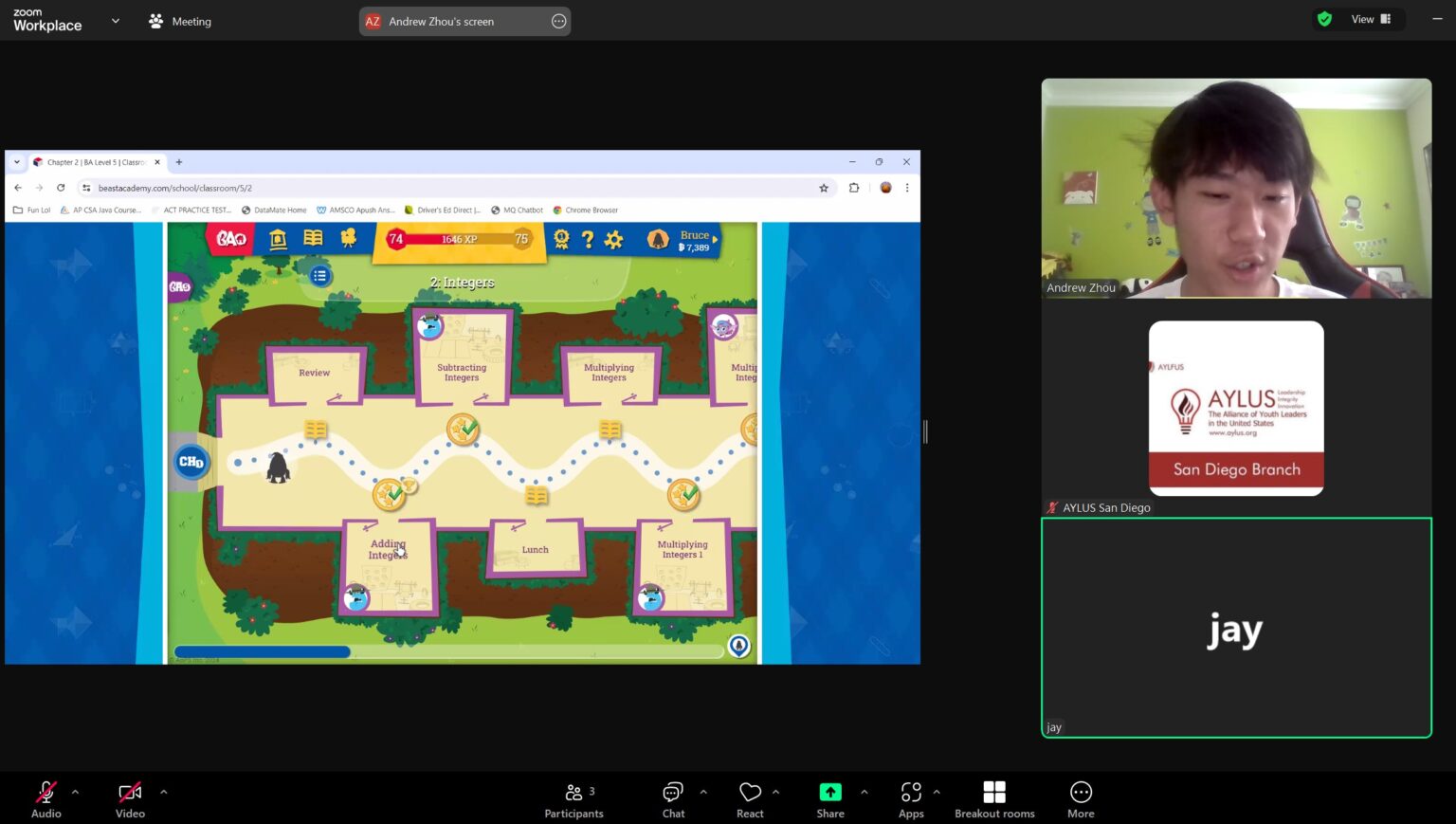Click the React button
Screen dimensions: 1456x824
pos(750,799)
